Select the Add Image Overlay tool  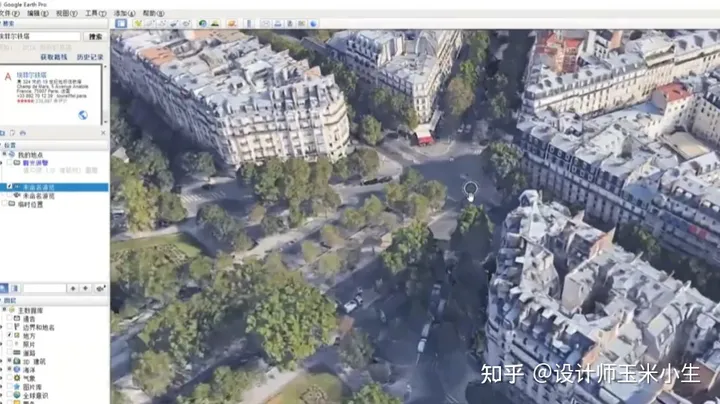click(174, 23)
